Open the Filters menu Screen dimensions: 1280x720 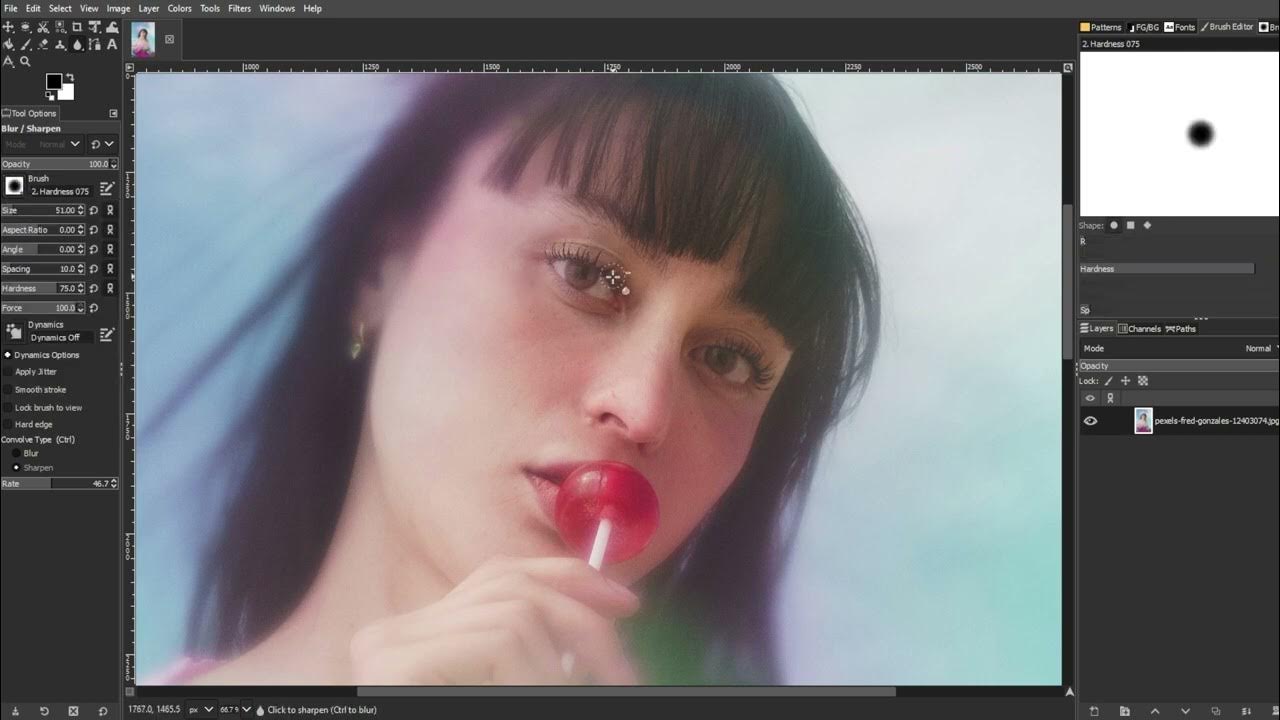coord(239,8)
